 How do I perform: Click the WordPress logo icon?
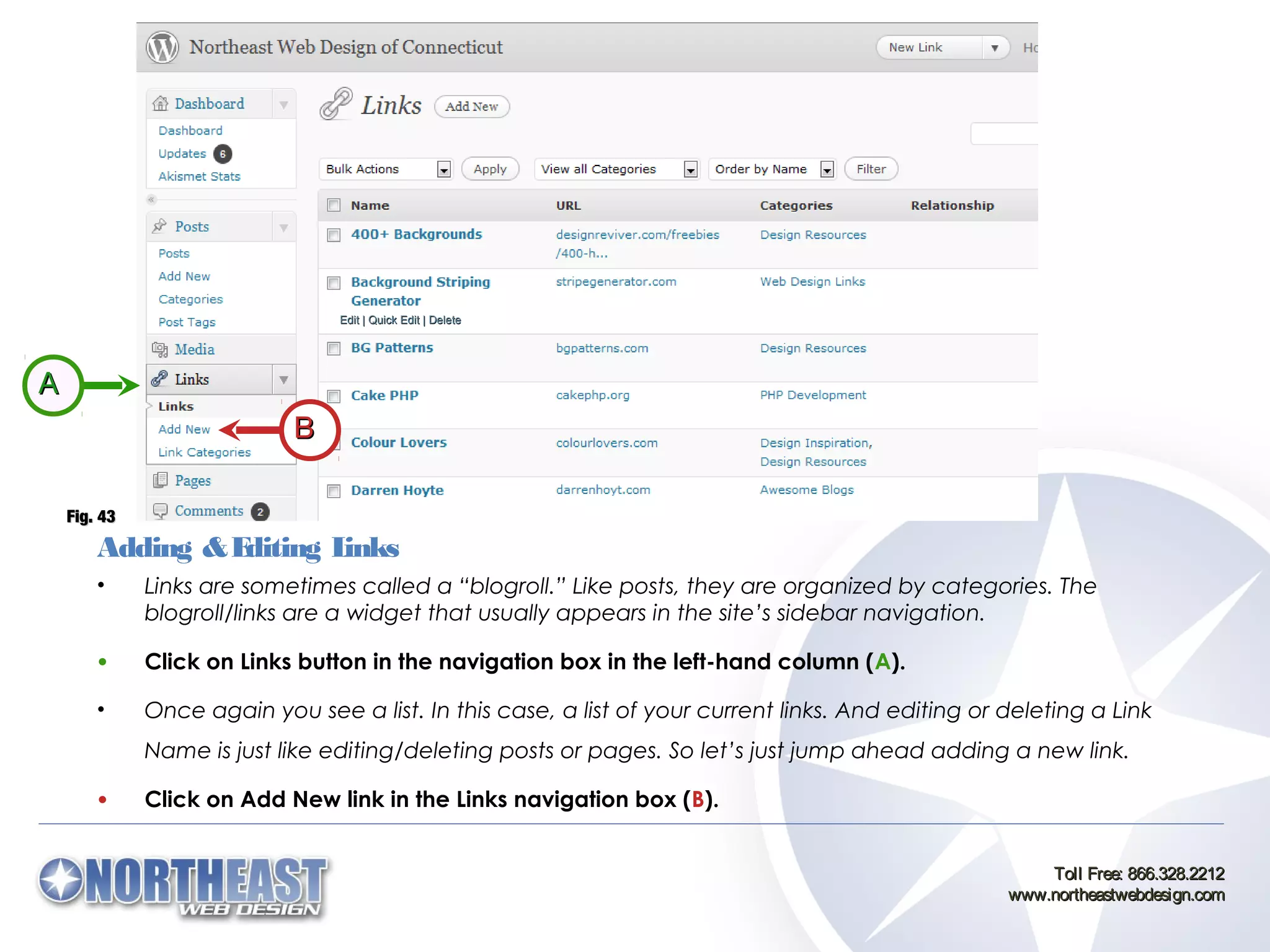point(162,47)
